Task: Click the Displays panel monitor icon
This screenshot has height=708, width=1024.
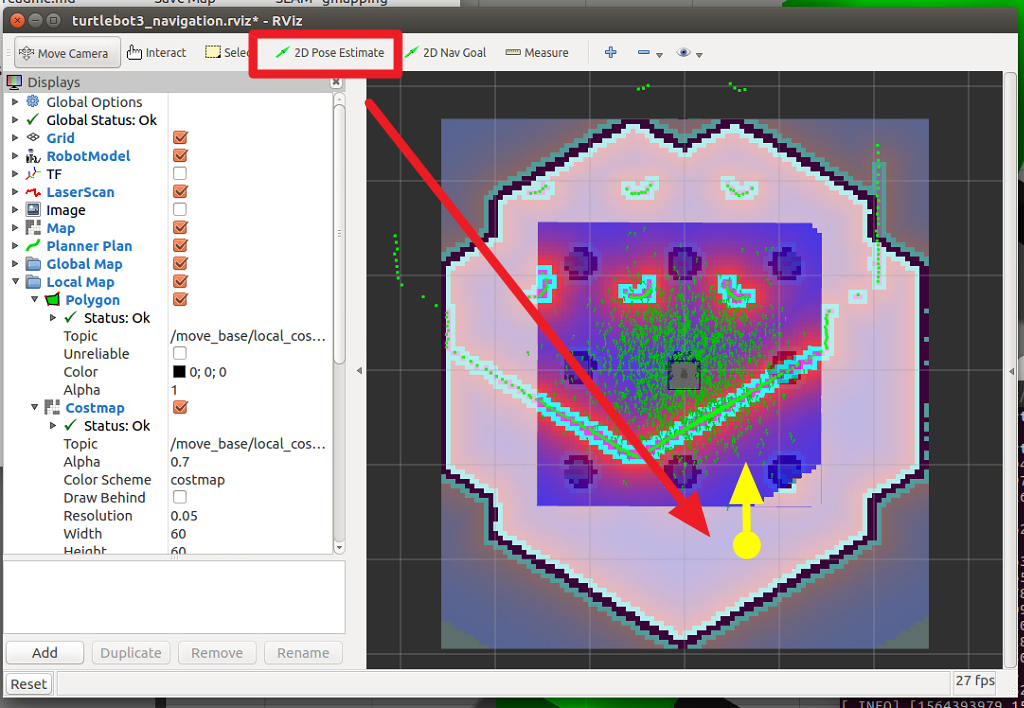Action: [x=14, y=82]
